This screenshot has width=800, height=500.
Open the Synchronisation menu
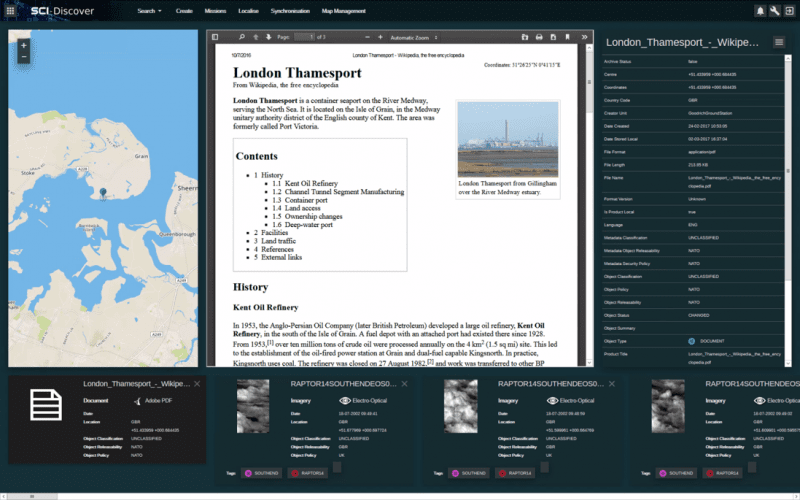click(290, 11)
